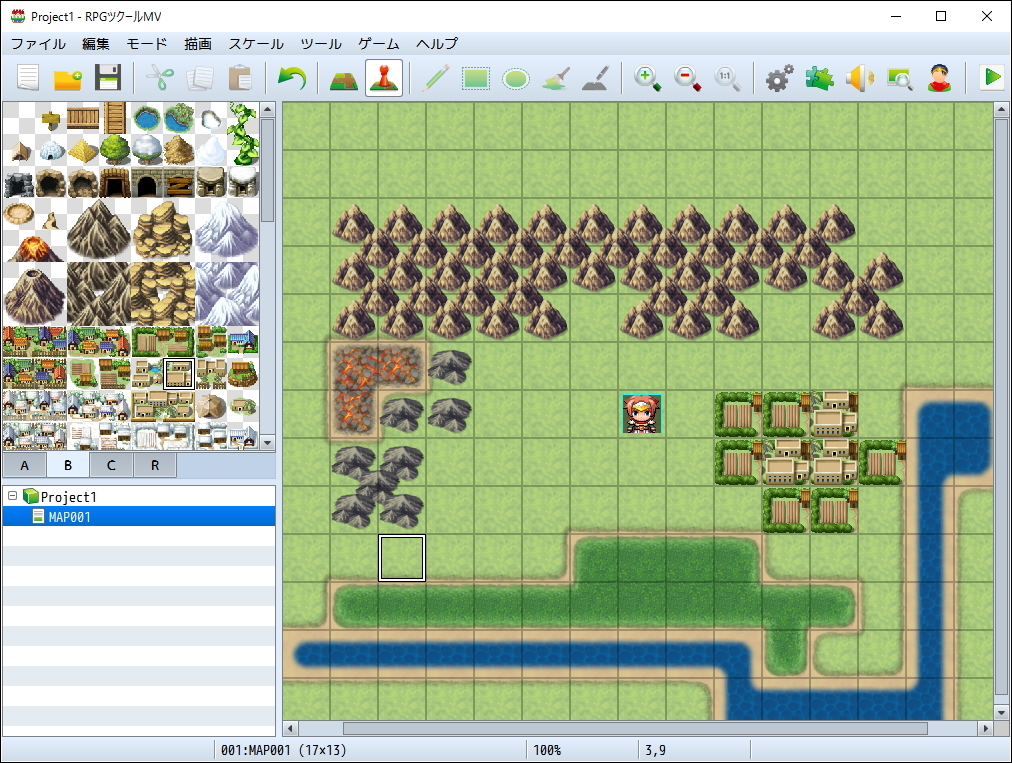Switch to Map mode icon
This screenshot has height=763, width=1012.
(344, 78)
